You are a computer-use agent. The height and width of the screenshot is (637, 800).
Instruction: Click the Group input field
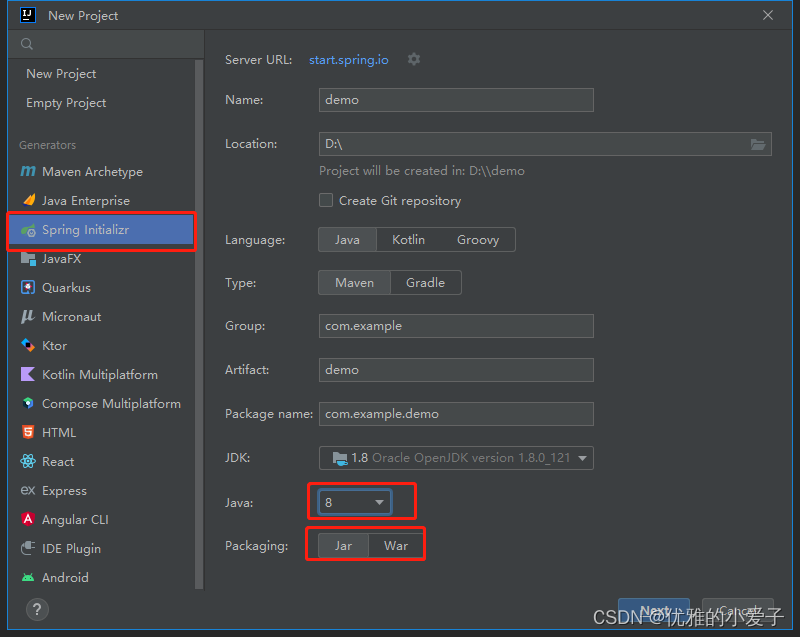456,326
